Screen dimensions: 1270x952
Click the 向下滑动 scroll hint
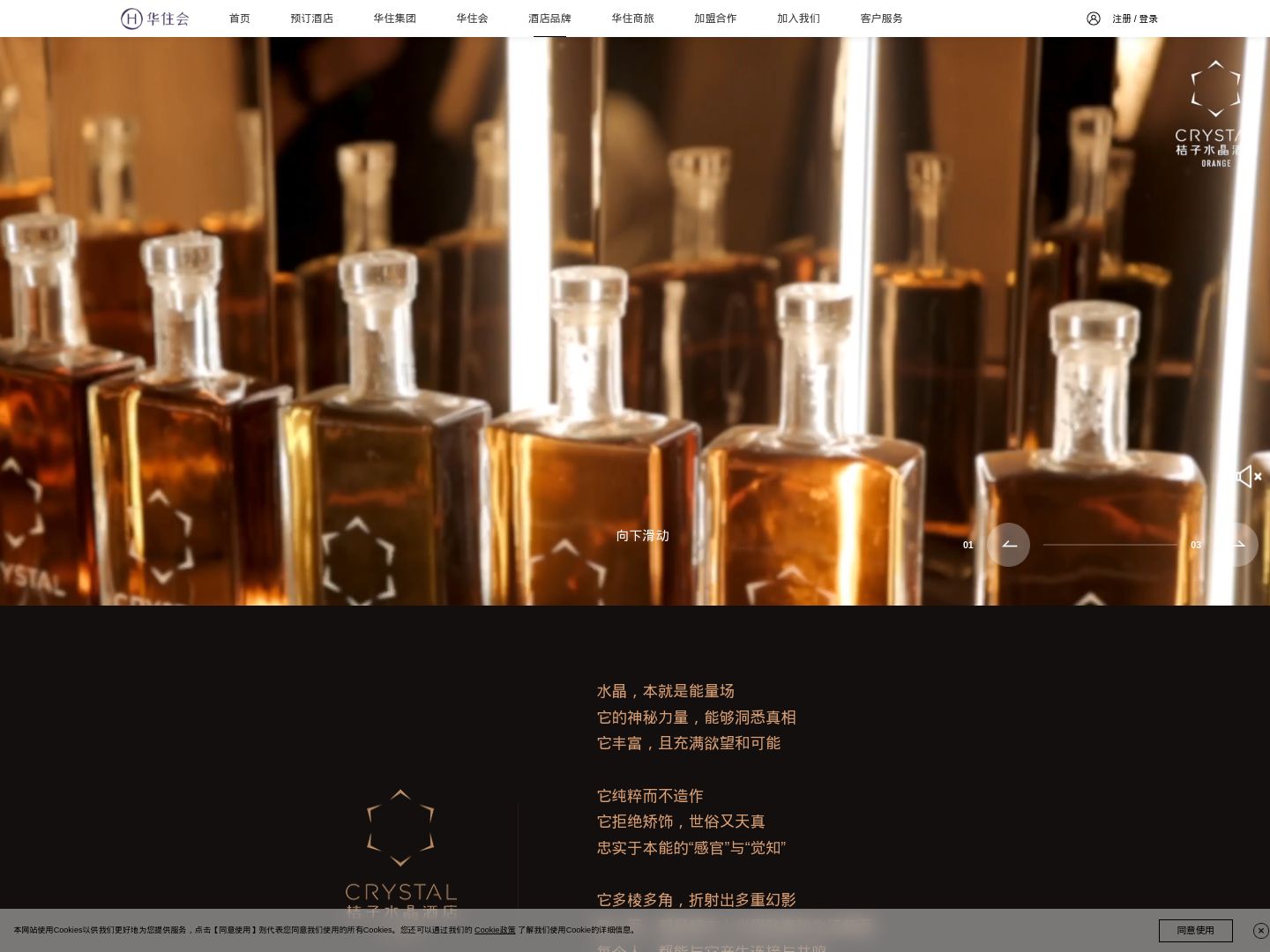coord(642,536)
